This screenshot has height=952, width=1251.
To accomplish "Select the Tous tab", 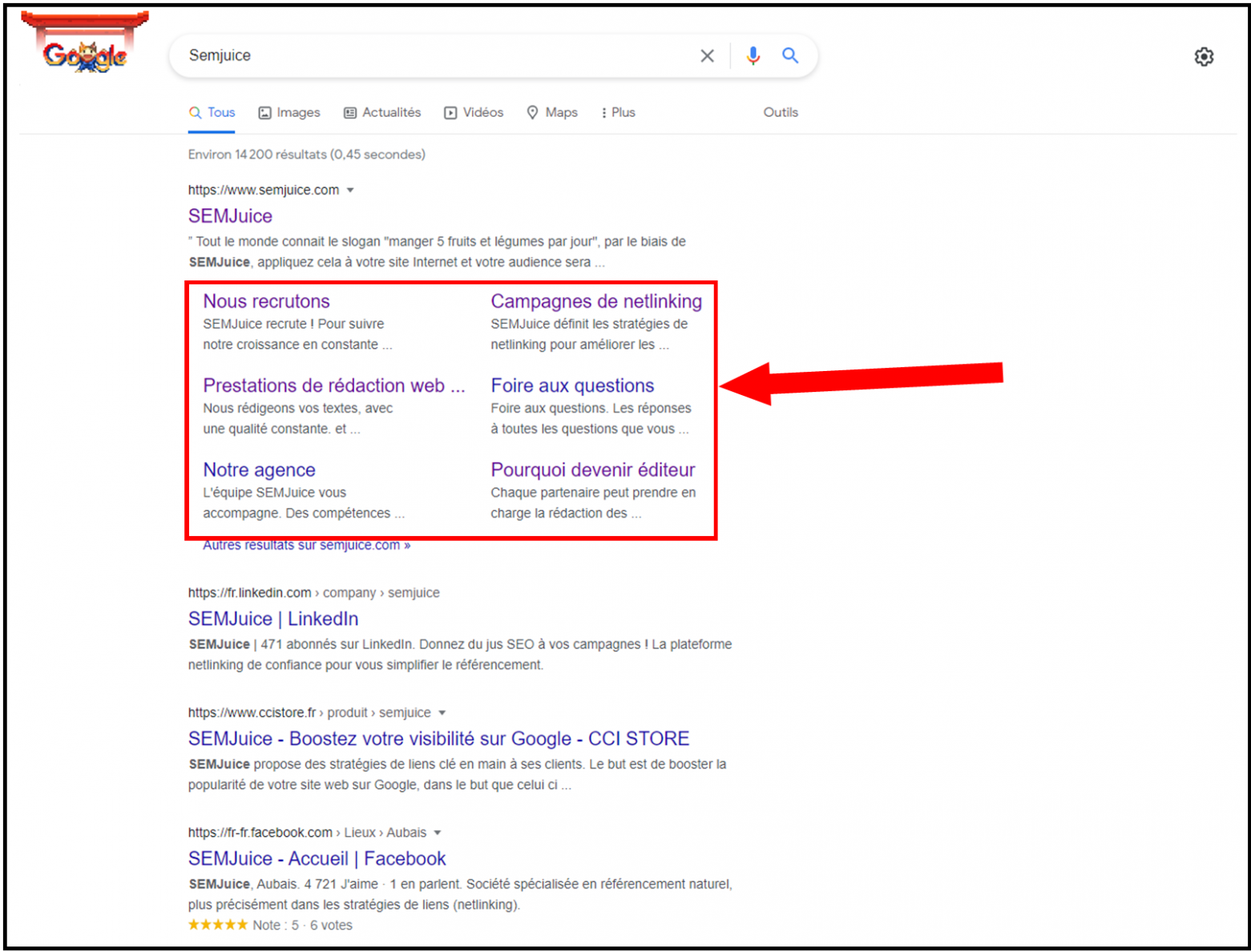I will (x=212, y=113).
